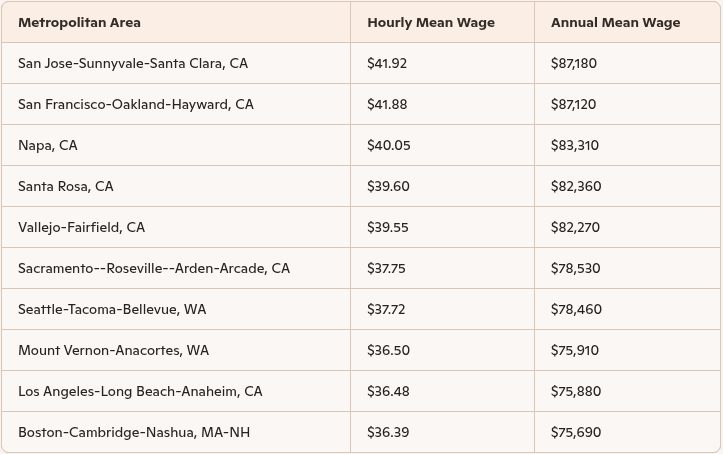
Task: Click the Metropolitan Area column header
Action: [x=79, y=22]
